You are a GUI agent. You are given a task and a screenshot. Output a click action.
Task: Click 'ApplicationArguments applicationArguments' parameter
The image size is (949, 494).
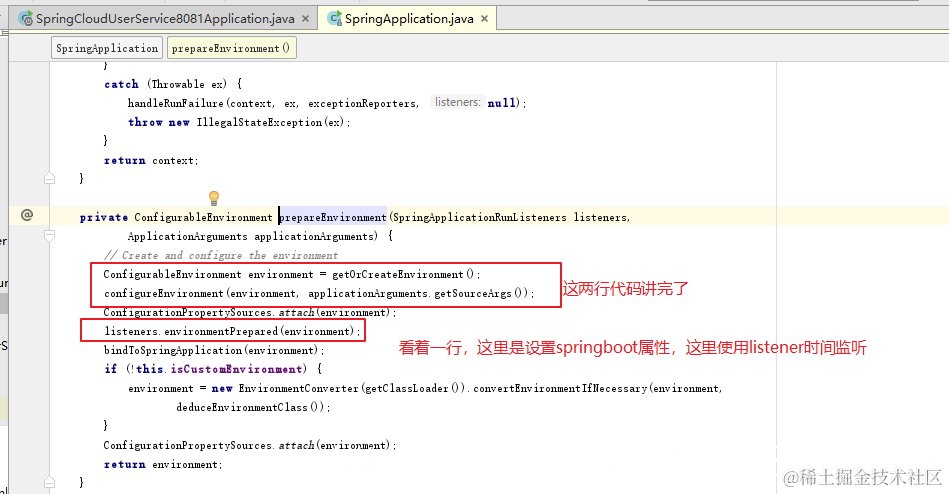coord(252,236)
